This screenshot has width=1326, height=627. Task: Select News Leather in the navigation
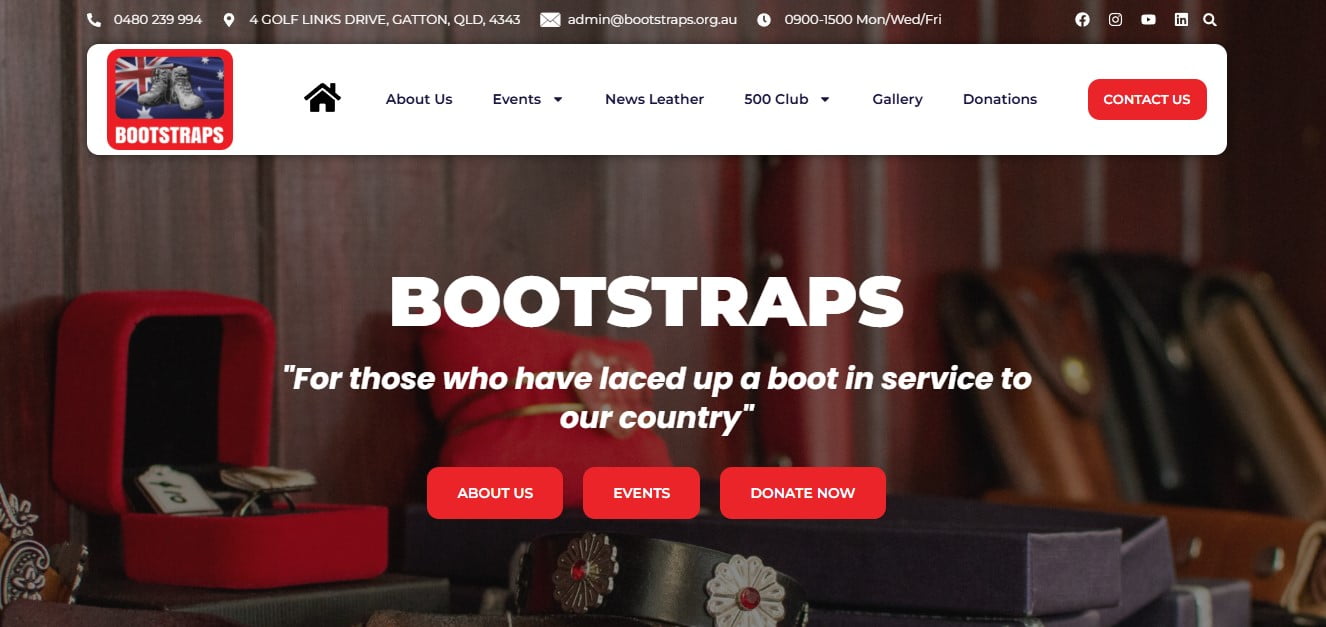click(654, 99)
